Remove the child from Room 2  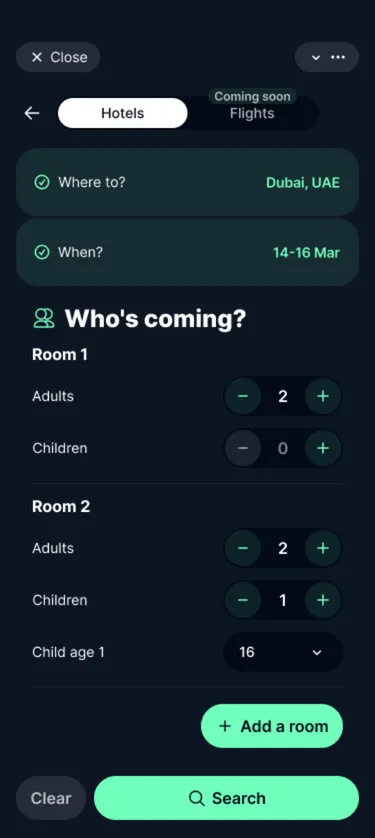243,600
